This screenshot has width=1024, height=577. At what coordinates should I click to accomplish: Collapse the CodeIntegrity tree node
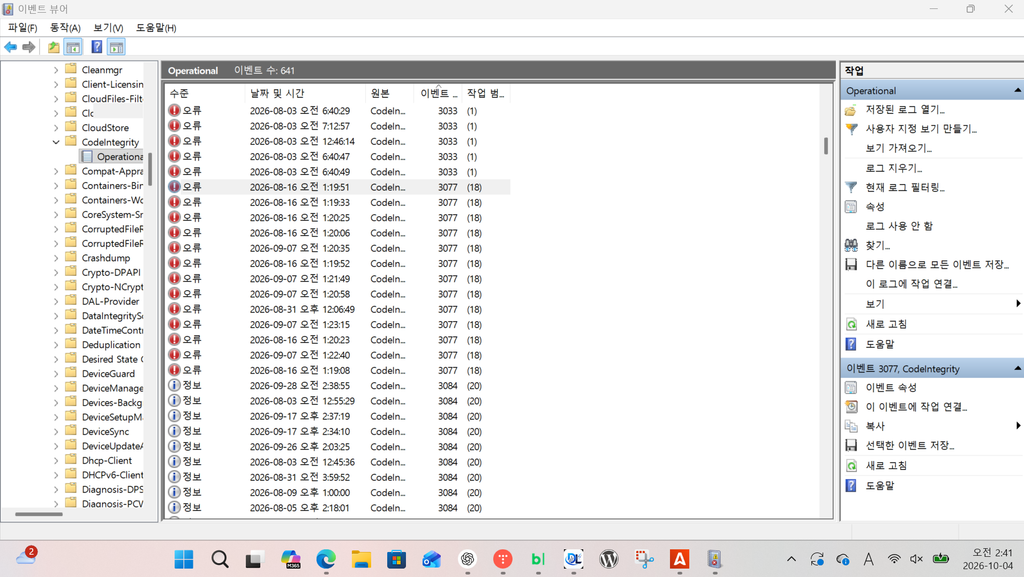point(56,142)
